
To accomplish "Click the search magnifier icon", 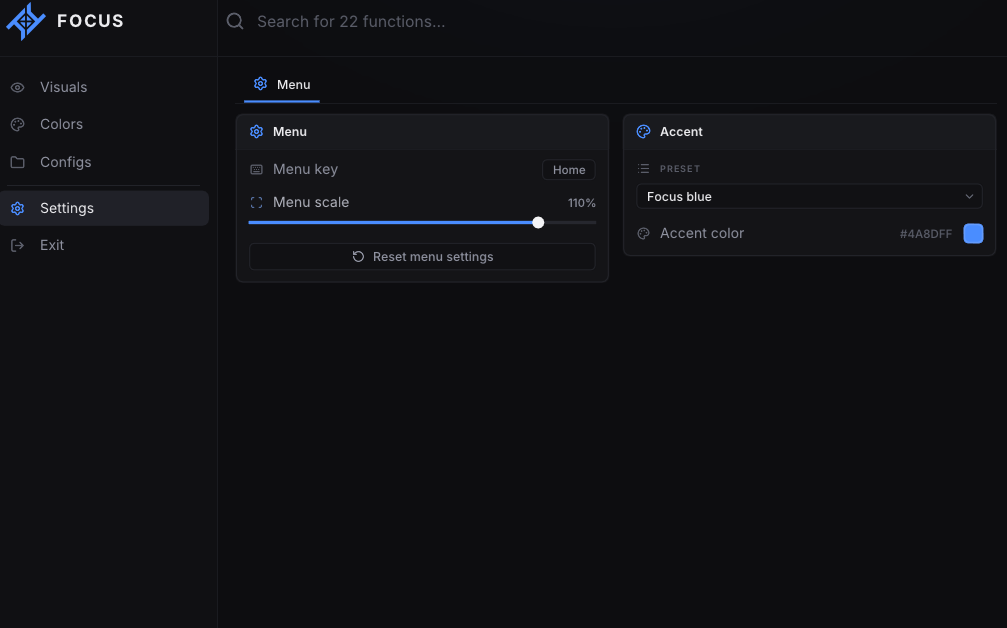I will [x=235, y=21].
